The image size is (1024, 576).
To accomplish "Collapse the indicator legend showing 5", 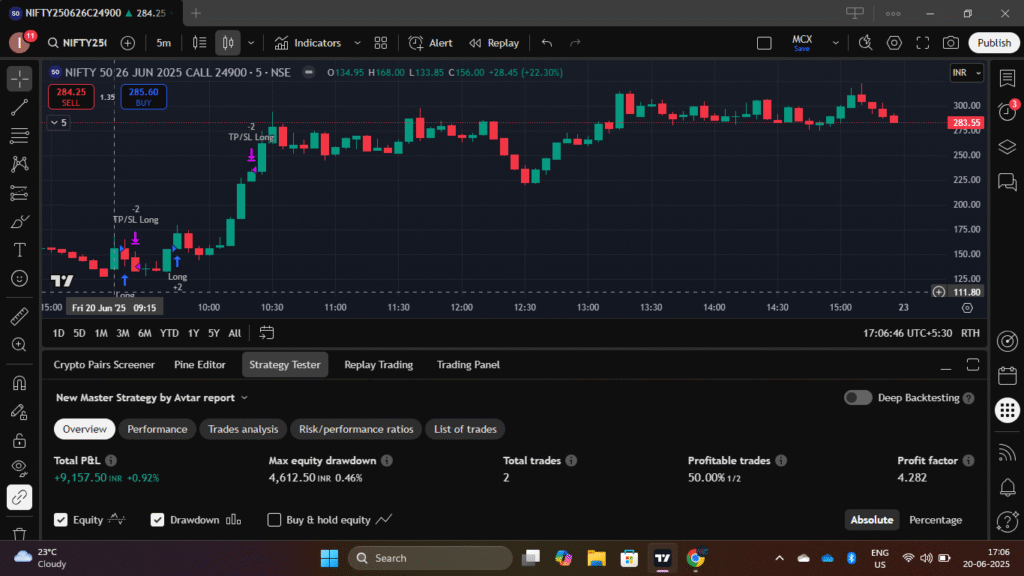I will (x=59, y=123).
